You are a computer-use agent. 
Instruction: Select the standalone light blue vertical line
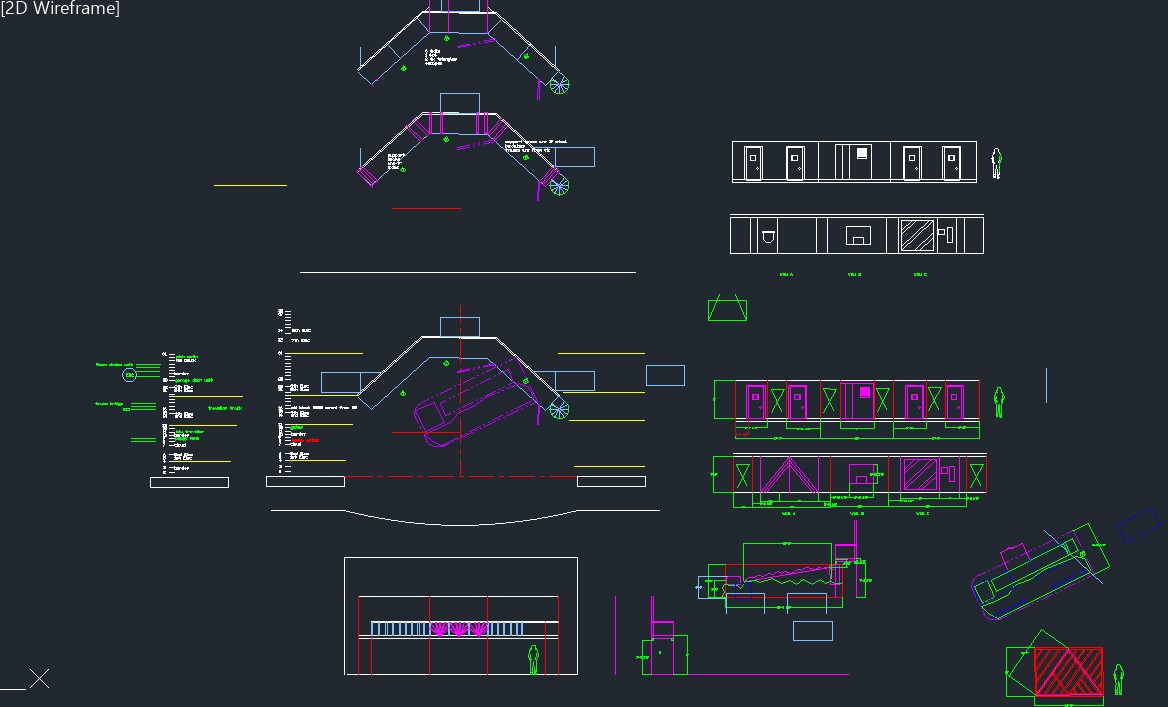1046,385
